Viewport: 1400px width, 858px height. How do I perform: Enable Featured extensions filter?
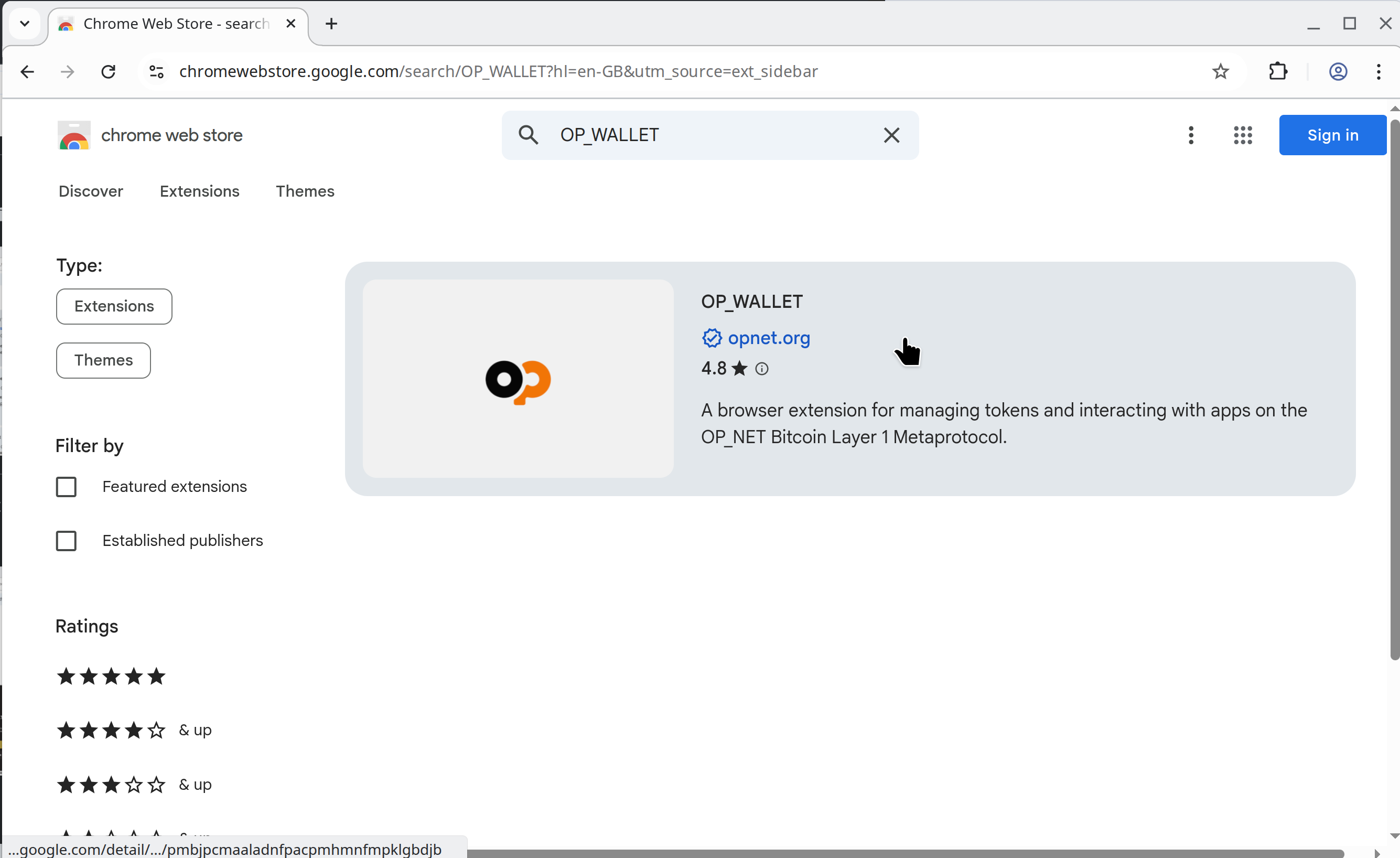click(x=66, y=487)
